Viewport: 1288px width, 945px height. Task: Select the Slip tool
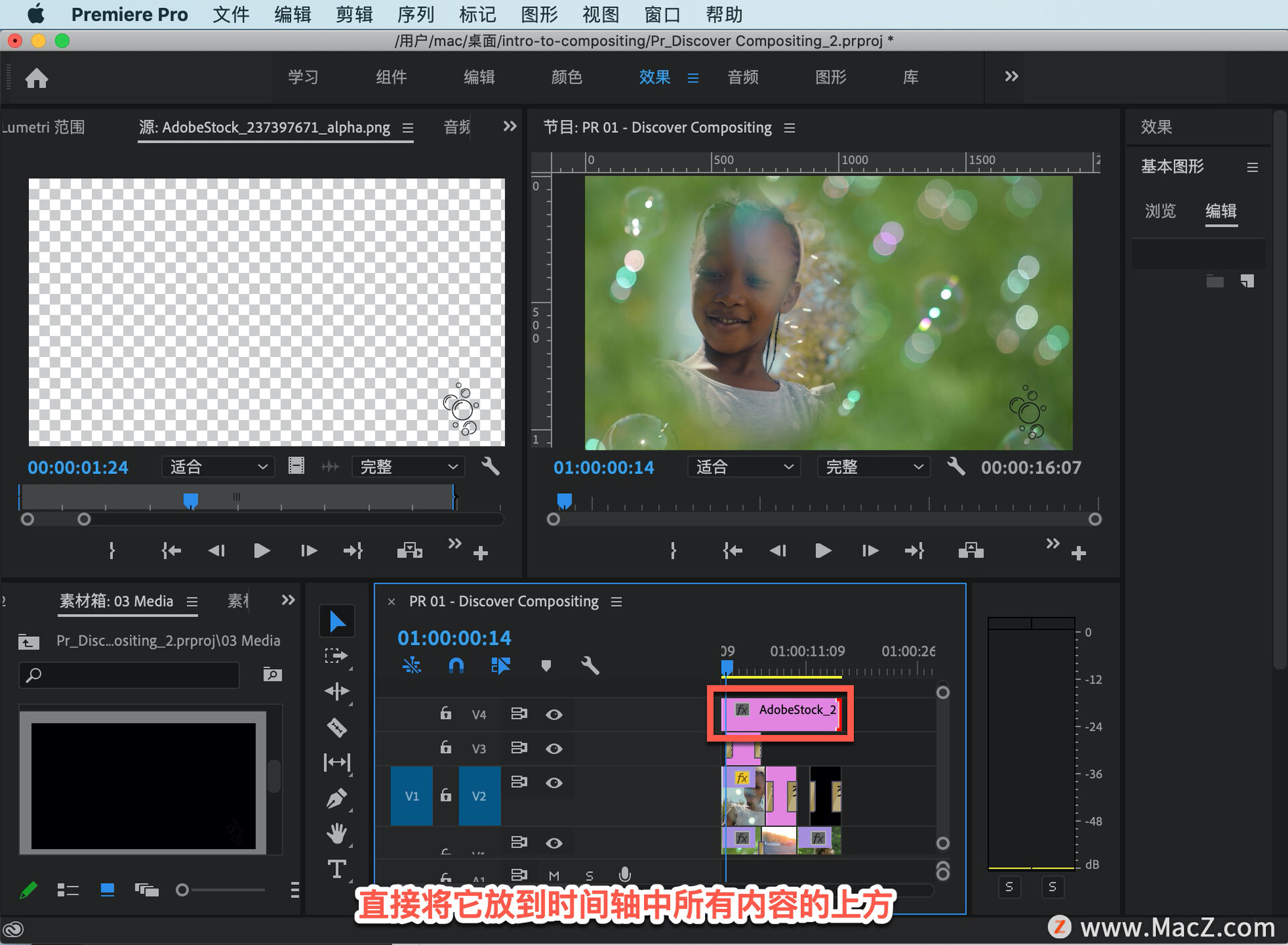coord(337,762)
